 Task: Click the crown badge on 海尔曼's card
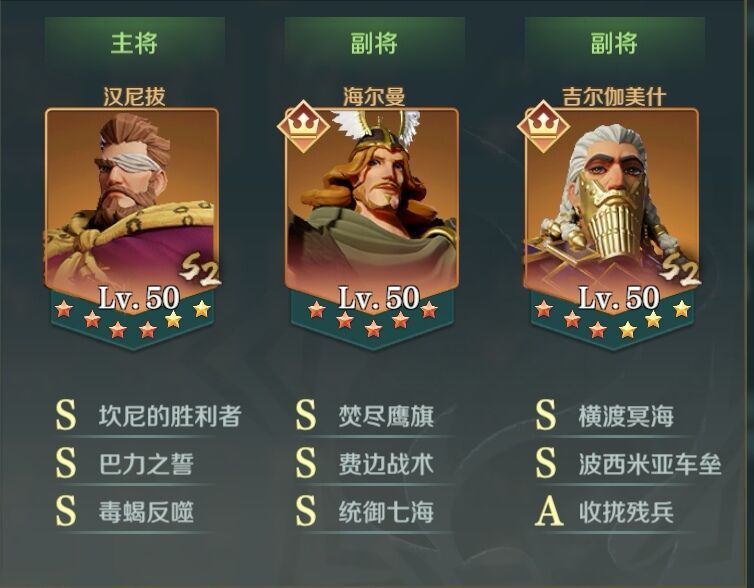click(x=303, y=126)
